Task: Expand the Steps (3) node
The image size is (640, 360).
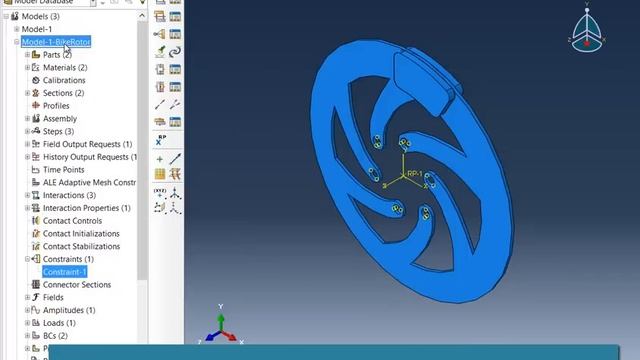Action: 27,131
